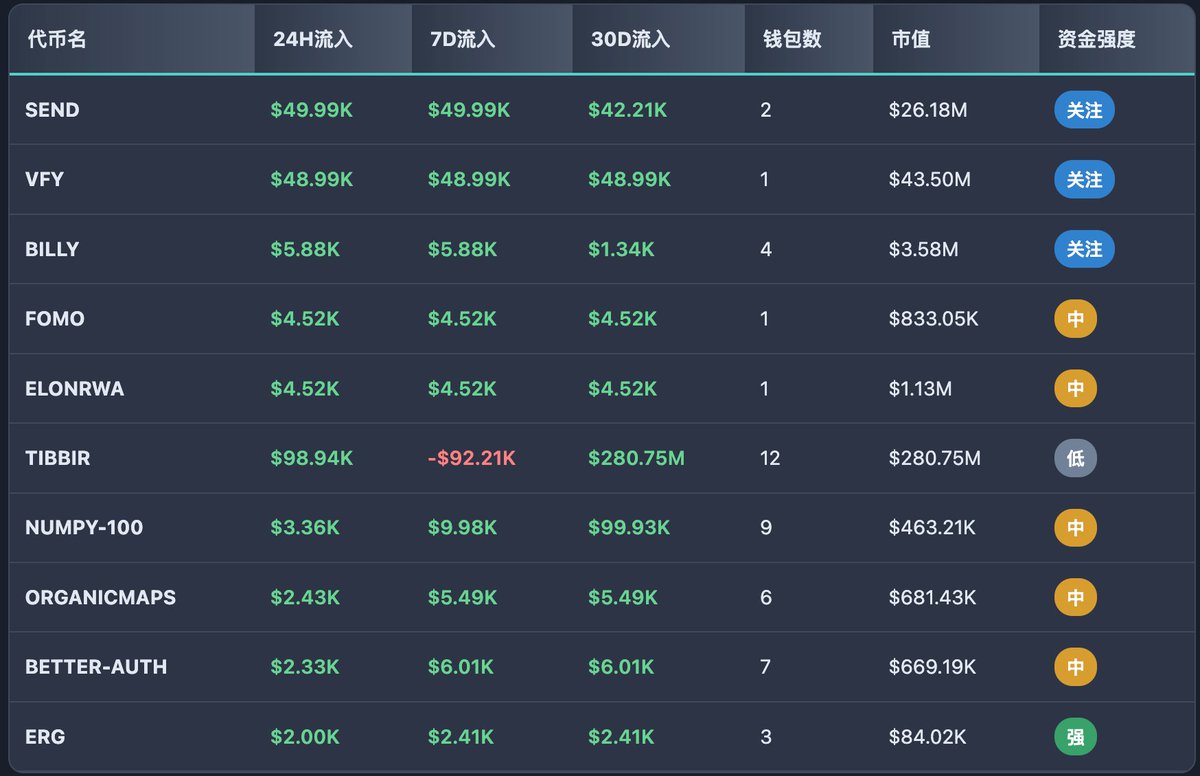This screenshot has height=776, width=1200.
Task: Click the 关注 badge in SEND row
Action: 1084,110
